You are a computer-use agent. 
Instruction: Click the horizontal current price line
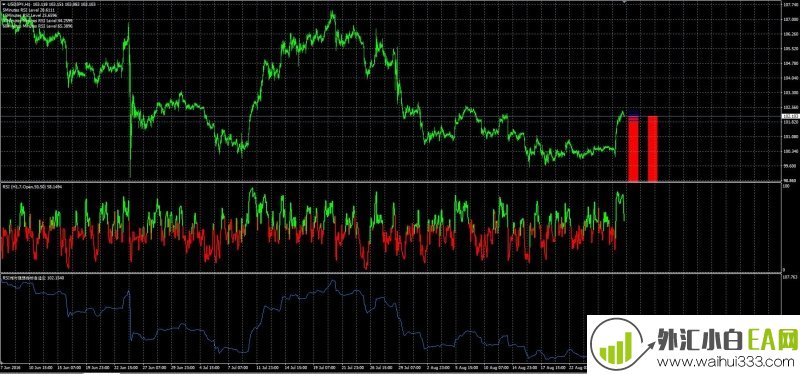pos(390,117)
